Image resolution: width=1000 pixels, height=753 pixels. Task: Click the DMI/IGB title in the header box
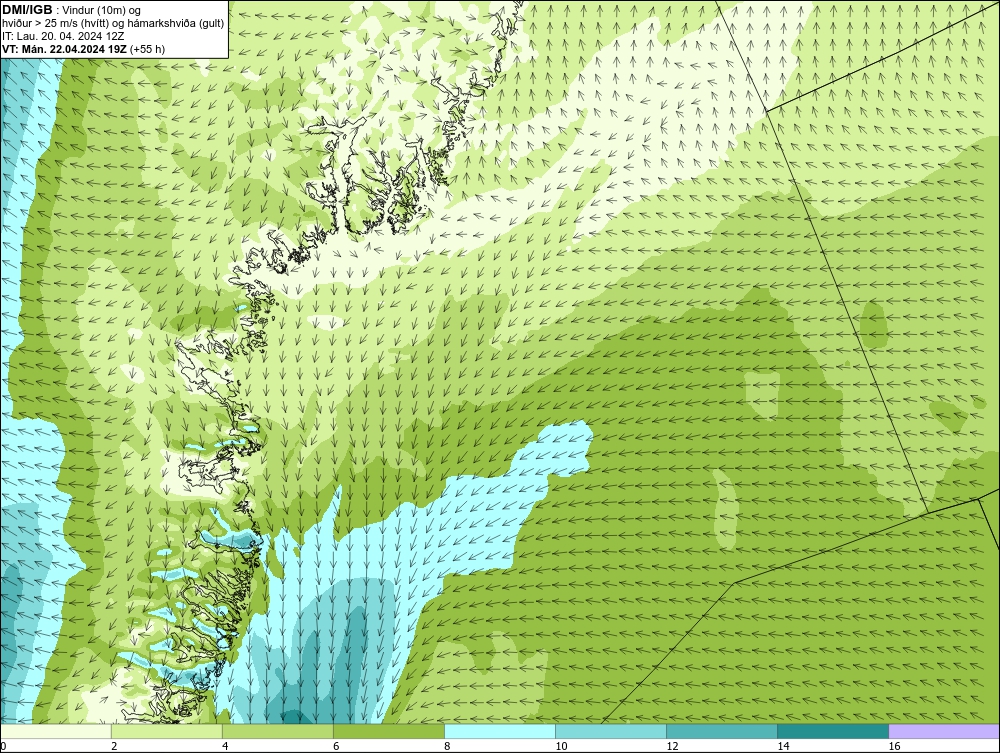click(27, 10)
